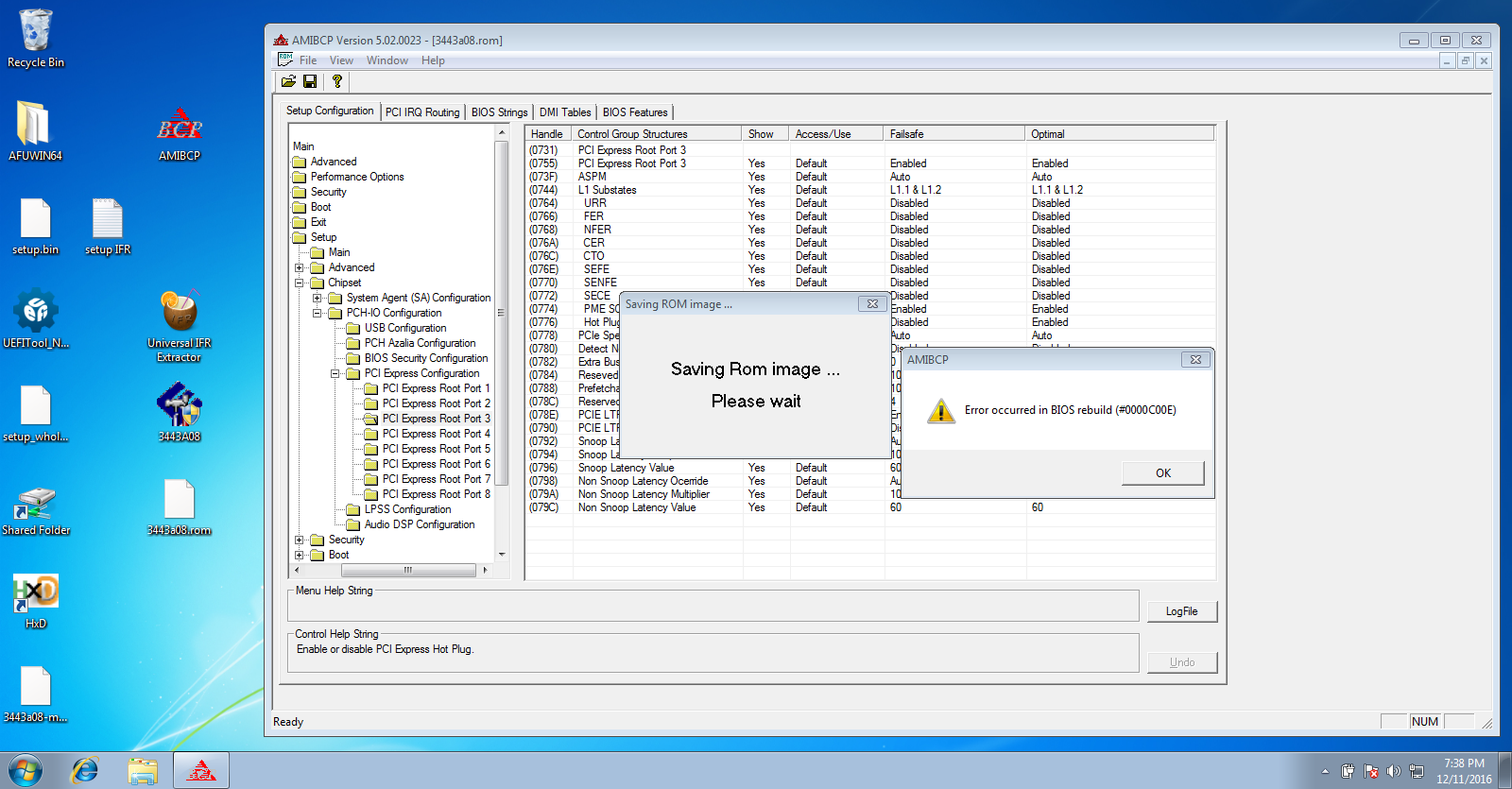Select the Setup Configuration tab
Screen dimensions: 1512x789
(x=330, y=111)
